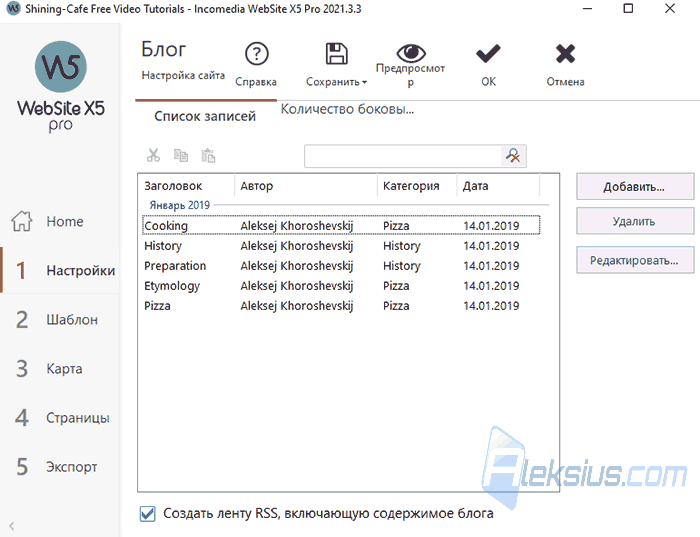
Task: Open step 2 Шаблон in sidebar
Action: click(58, 320)
